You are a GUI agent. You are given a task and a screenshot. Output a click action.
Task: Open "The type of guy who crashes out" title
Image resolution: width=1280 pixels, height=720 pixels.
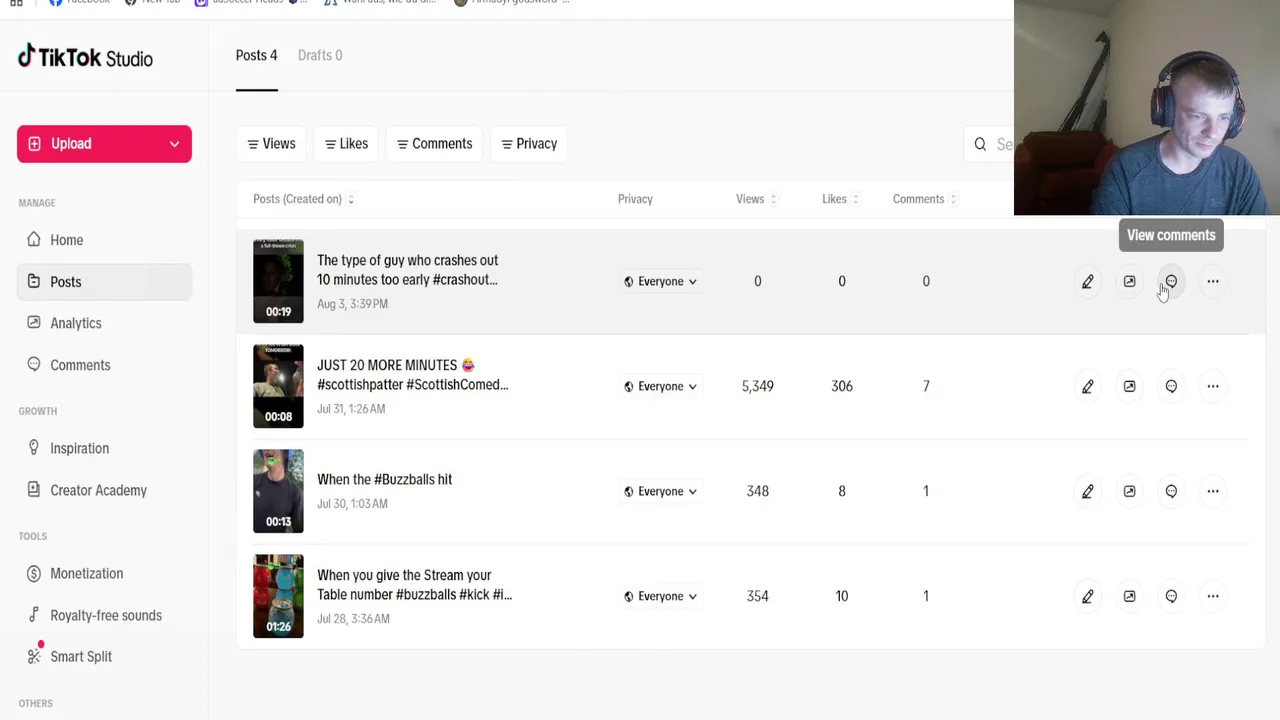pos(407,270)
